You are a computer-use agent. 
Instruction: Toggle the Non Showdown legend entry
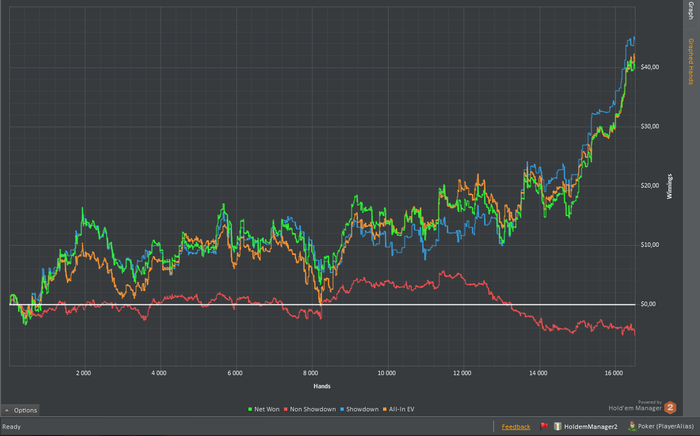point(311,410)
